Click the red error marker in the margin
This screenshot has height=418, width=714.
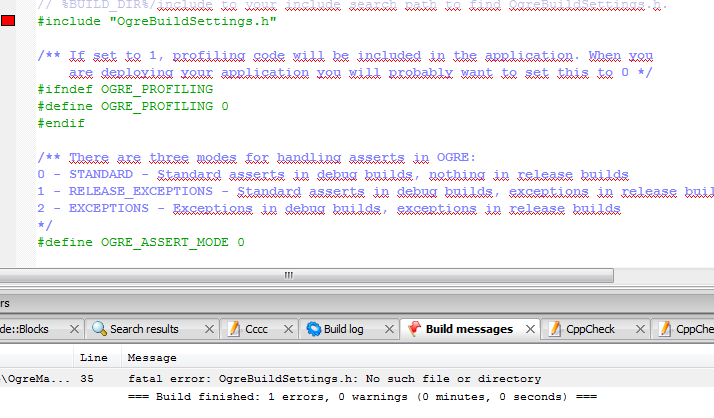(8, 20)
